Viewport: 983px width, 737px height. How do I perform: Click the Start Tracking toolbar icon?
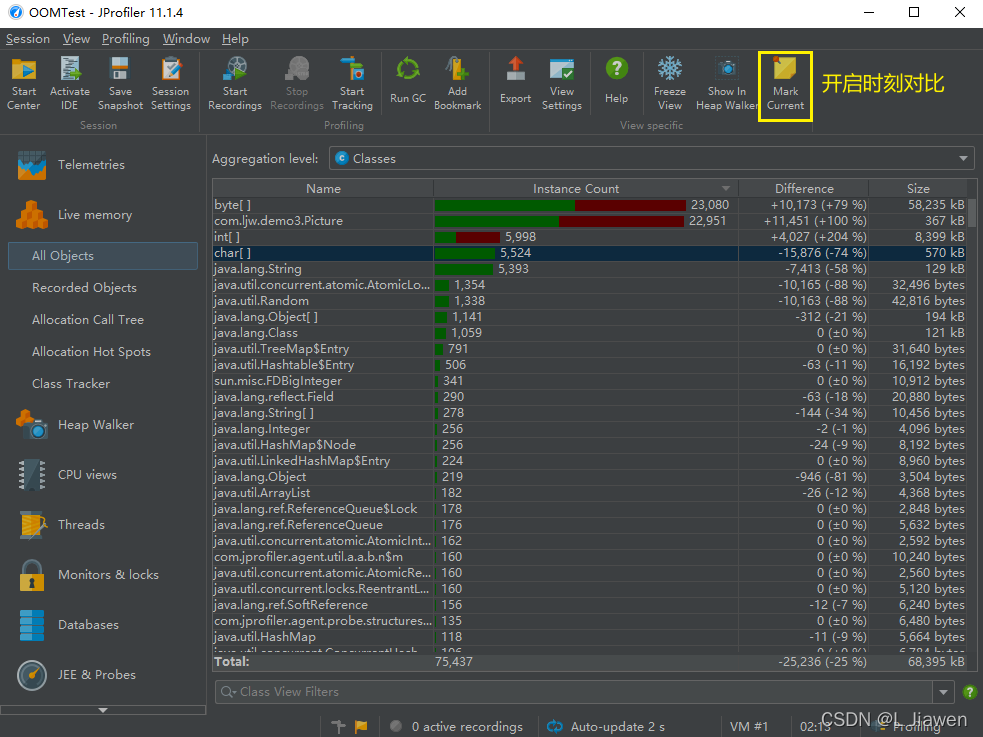(352, 83)
